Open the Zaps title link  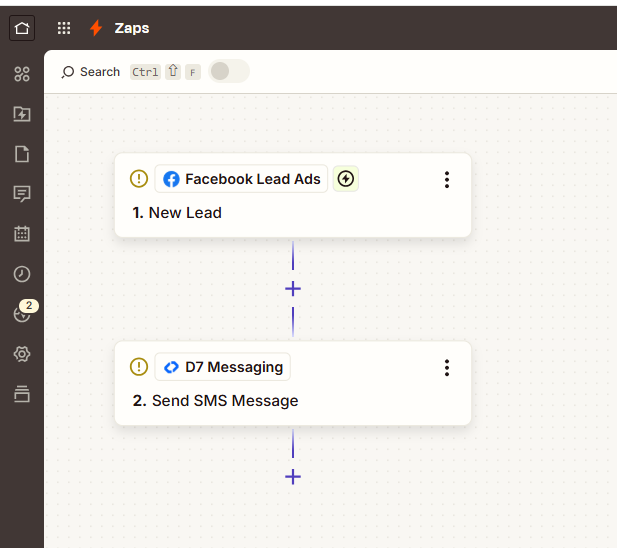132,28
